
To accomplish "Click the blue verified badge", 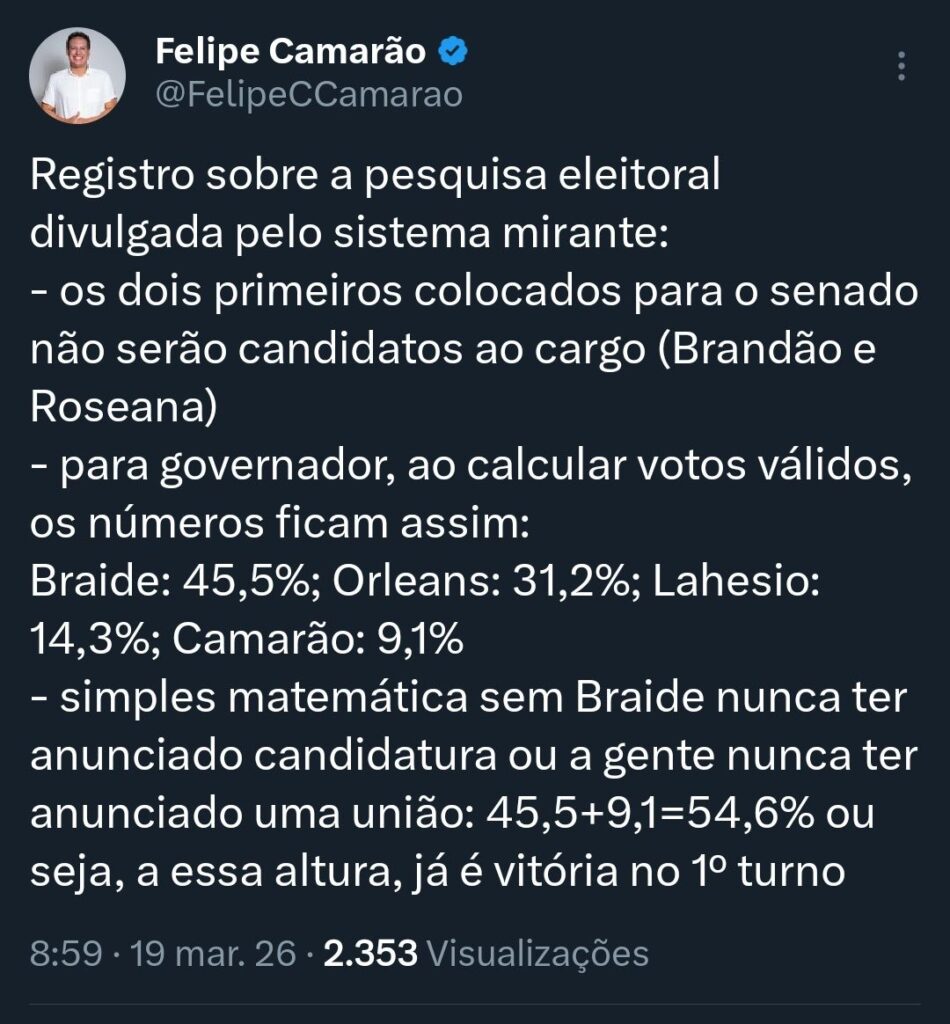I will pyautogui.click(x=455, y=52).
